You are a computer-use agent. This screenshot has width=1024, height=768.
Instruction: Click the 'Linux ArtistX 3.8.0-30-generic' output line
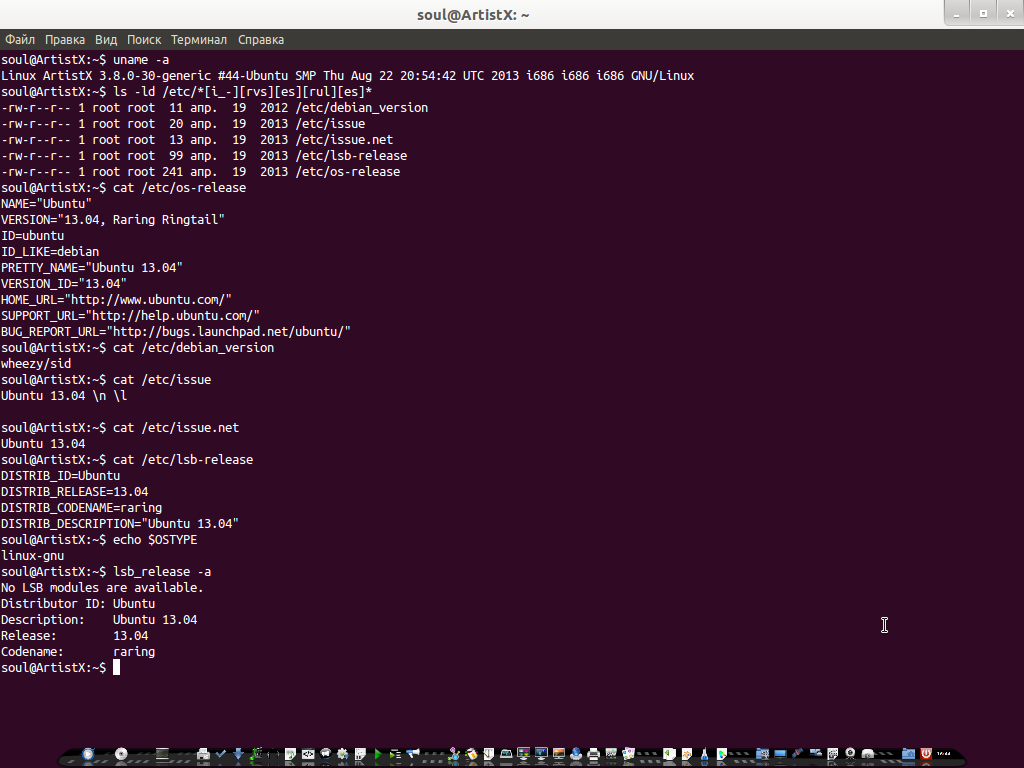(347, 76)
